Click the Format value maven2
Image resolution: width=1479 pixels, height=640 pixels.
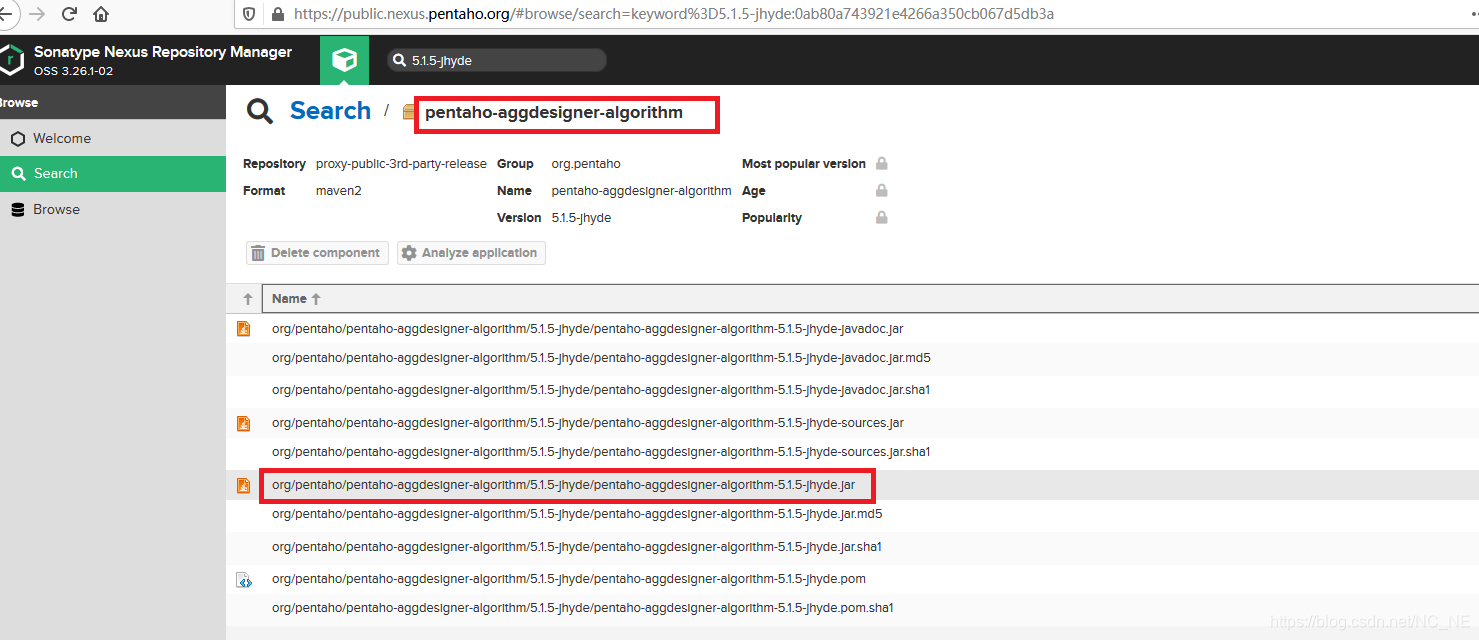[339, 191]
